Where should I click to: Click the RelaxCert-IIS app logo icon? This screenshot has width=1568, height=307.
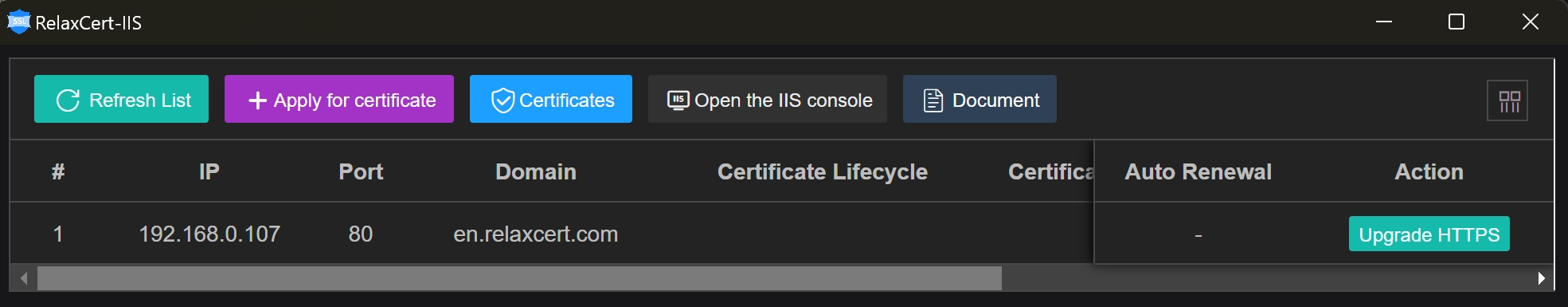[x=18, y=22]
